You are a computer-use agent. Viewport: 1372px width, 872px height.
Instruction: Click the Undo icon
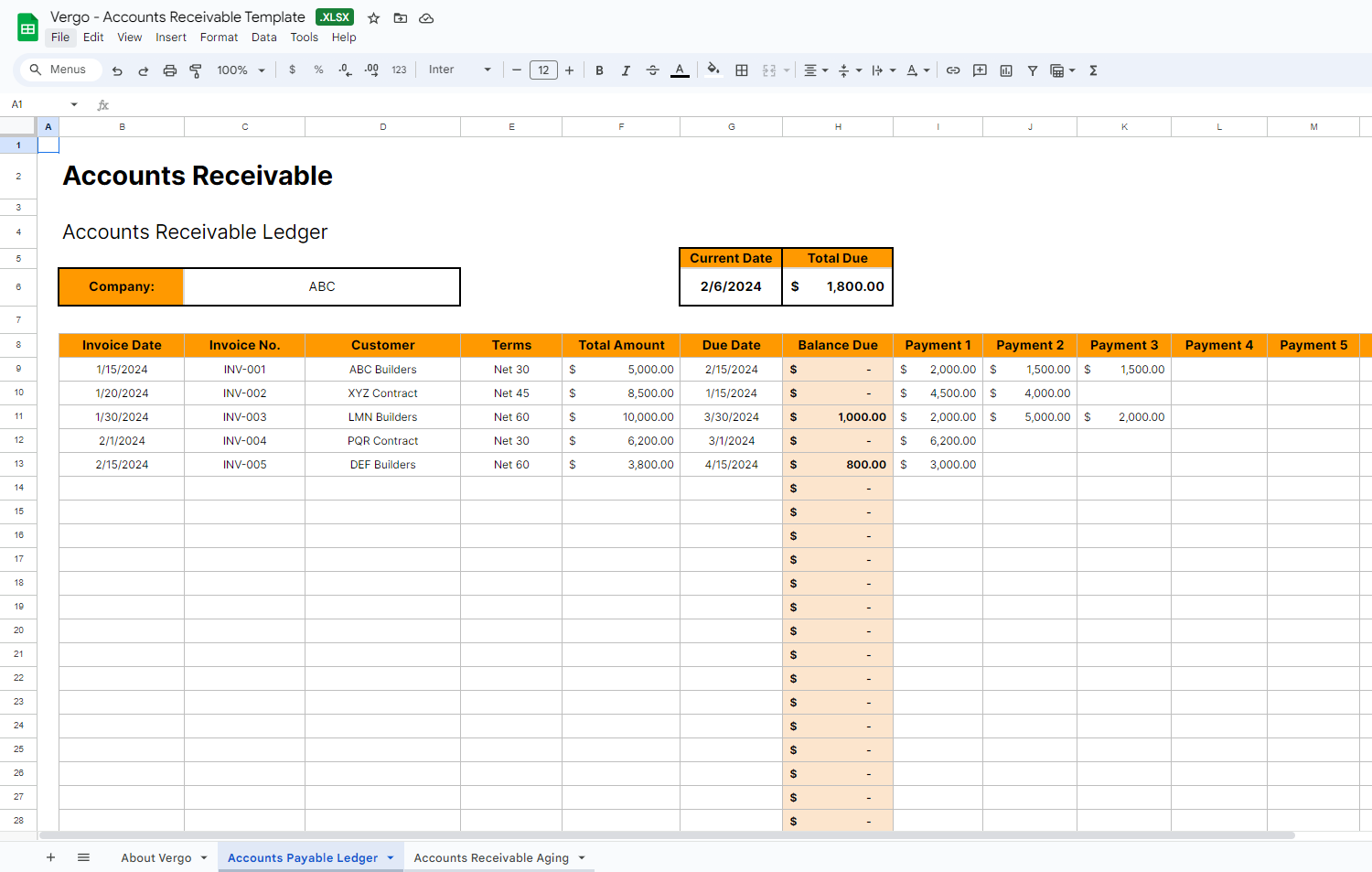click(117, 70)
